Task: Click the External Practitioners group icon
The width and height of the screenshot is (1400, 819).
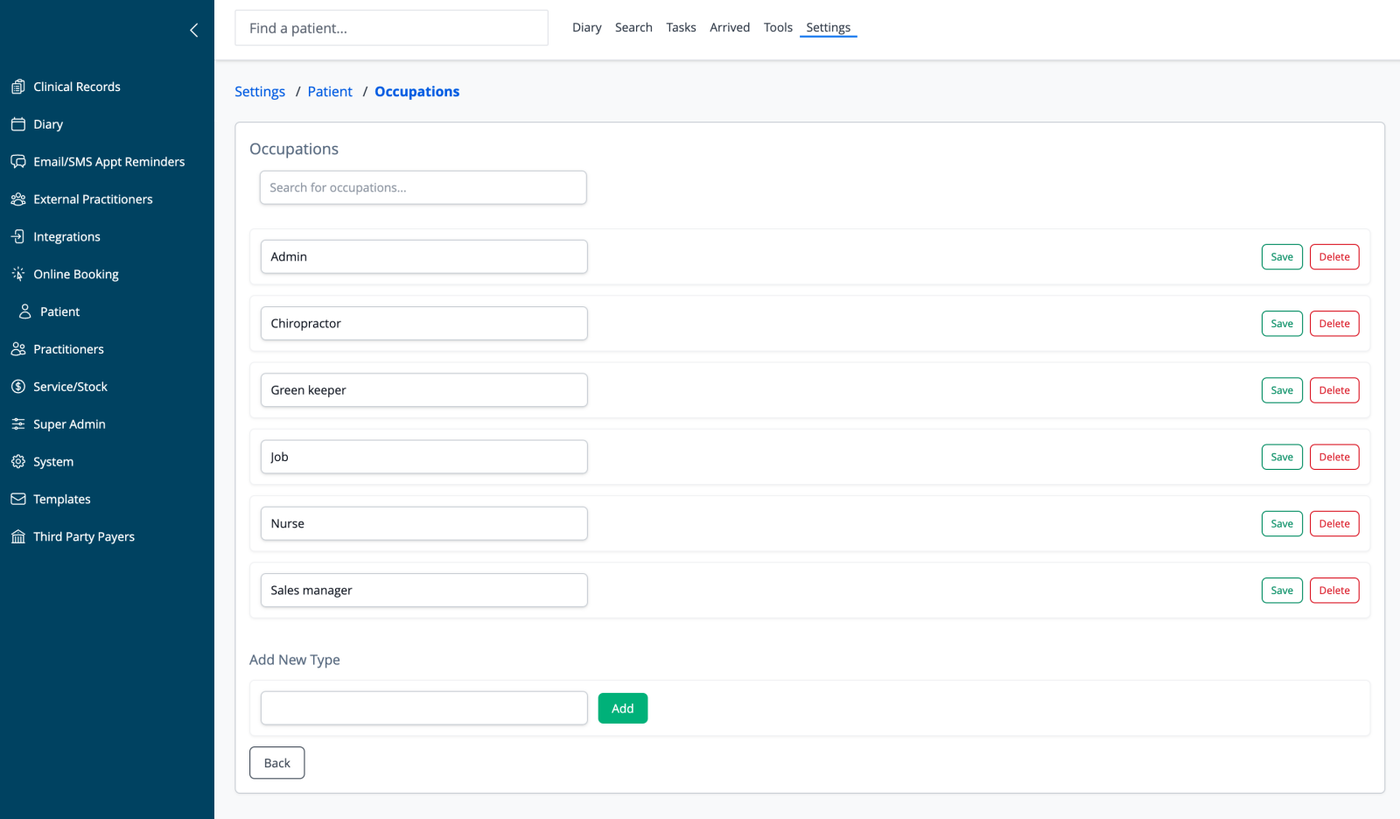Action: tap(18, 199)
